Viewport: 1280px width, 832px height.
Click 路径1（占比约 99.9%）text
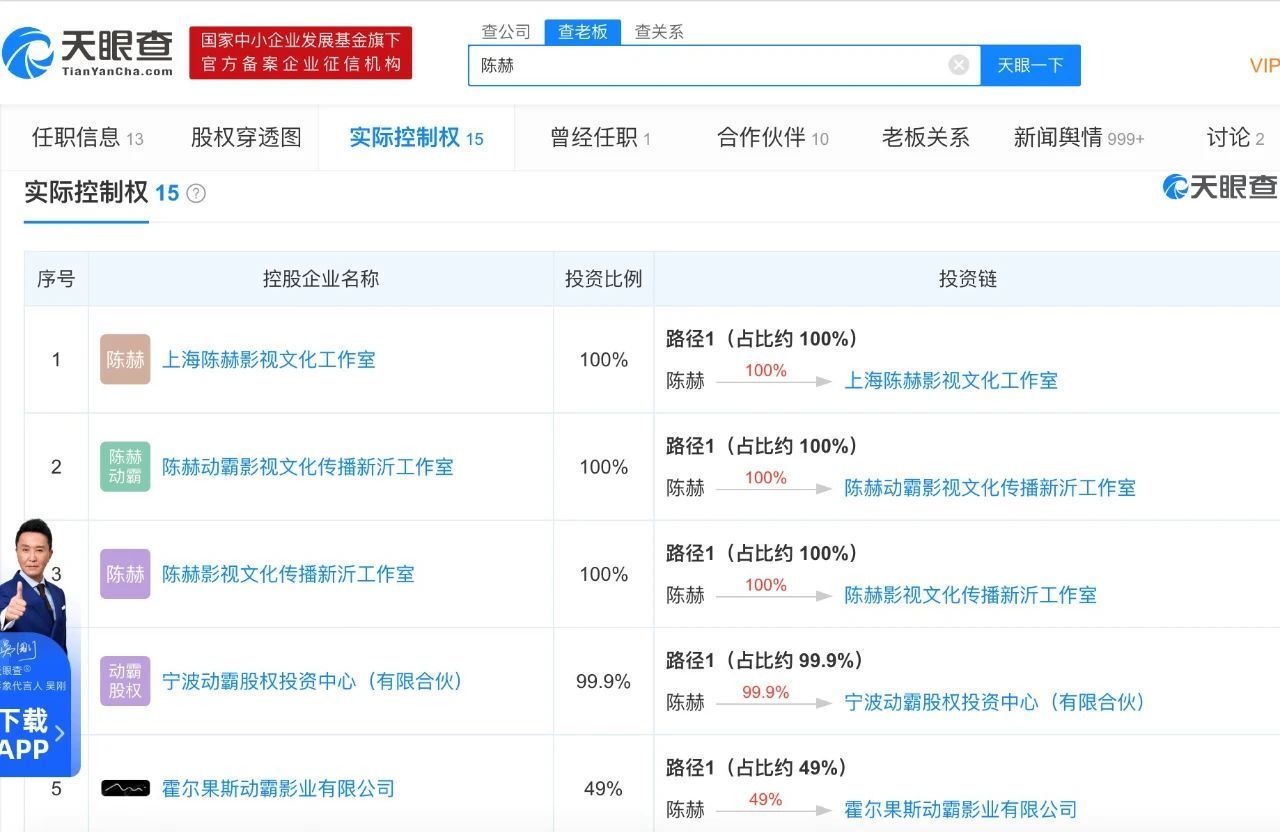coord(765,660)
